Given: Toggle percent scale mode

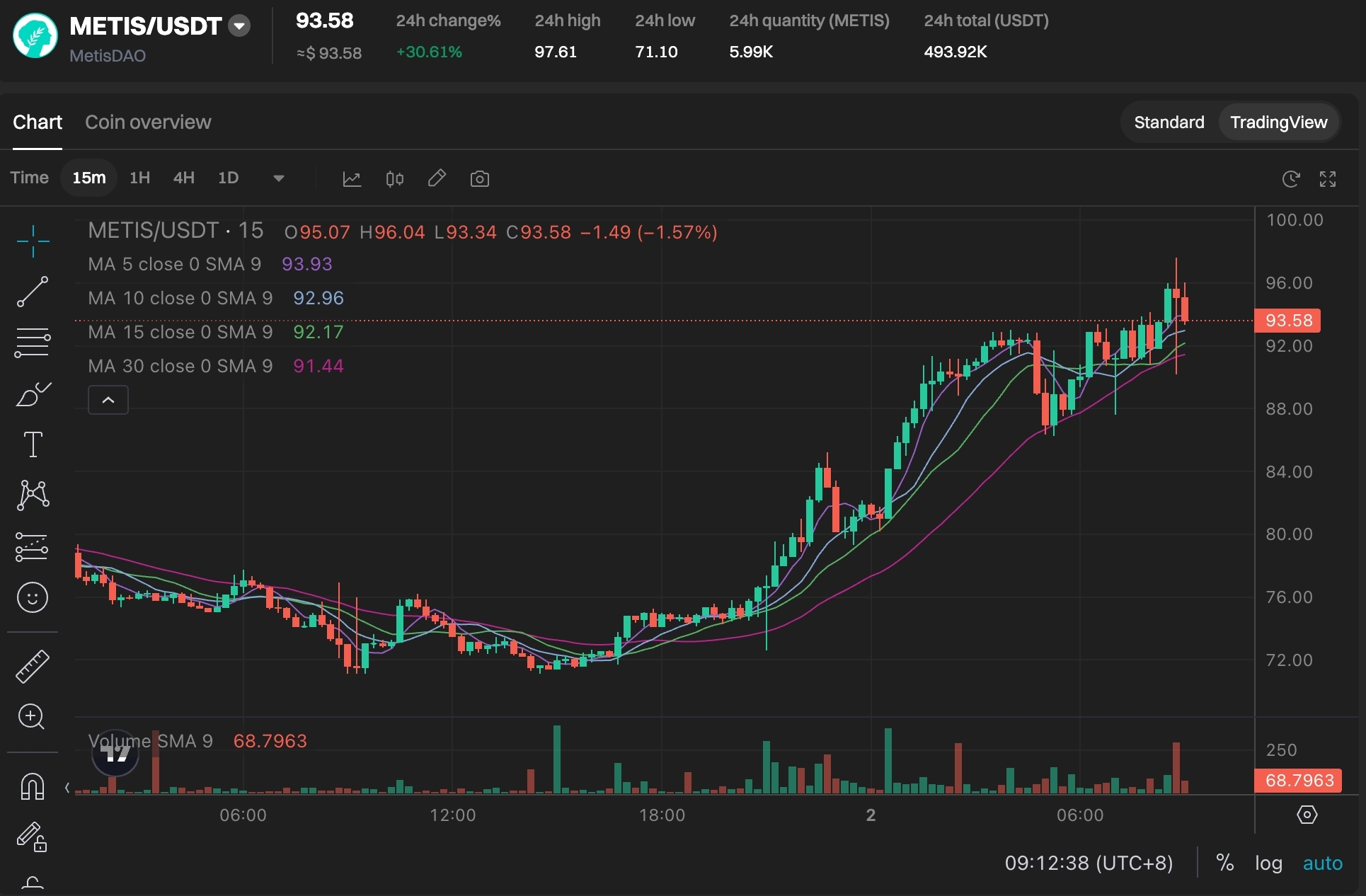Looking at the screenshot, I should (x=1224, y=863).
